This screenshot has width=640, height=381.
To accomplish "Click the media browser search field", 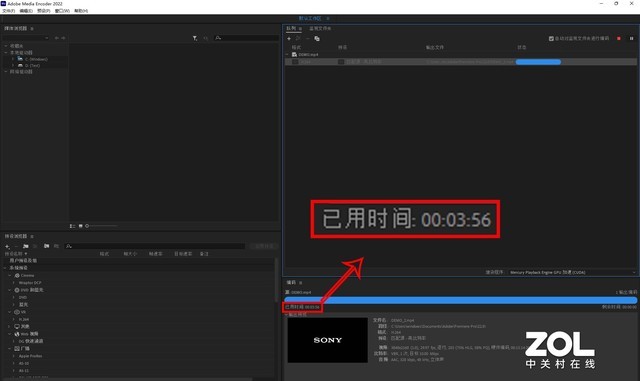I will pos(247,38).
